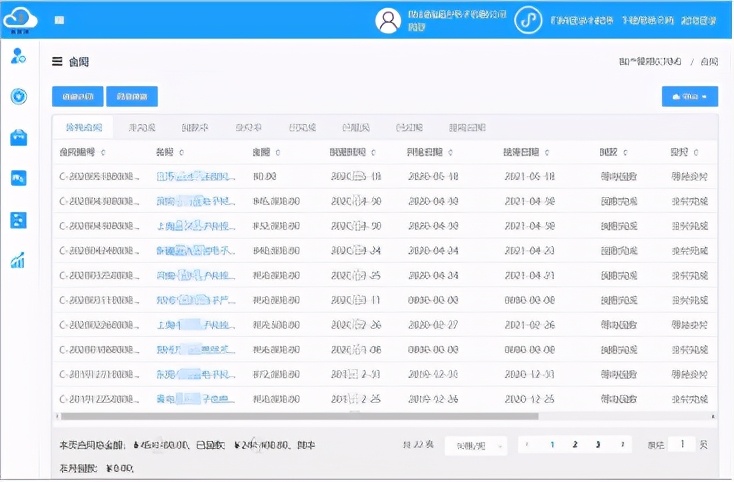Switch to the fifth tab
734x482 pixels.
pyautogui.click(x=302, y=127)
